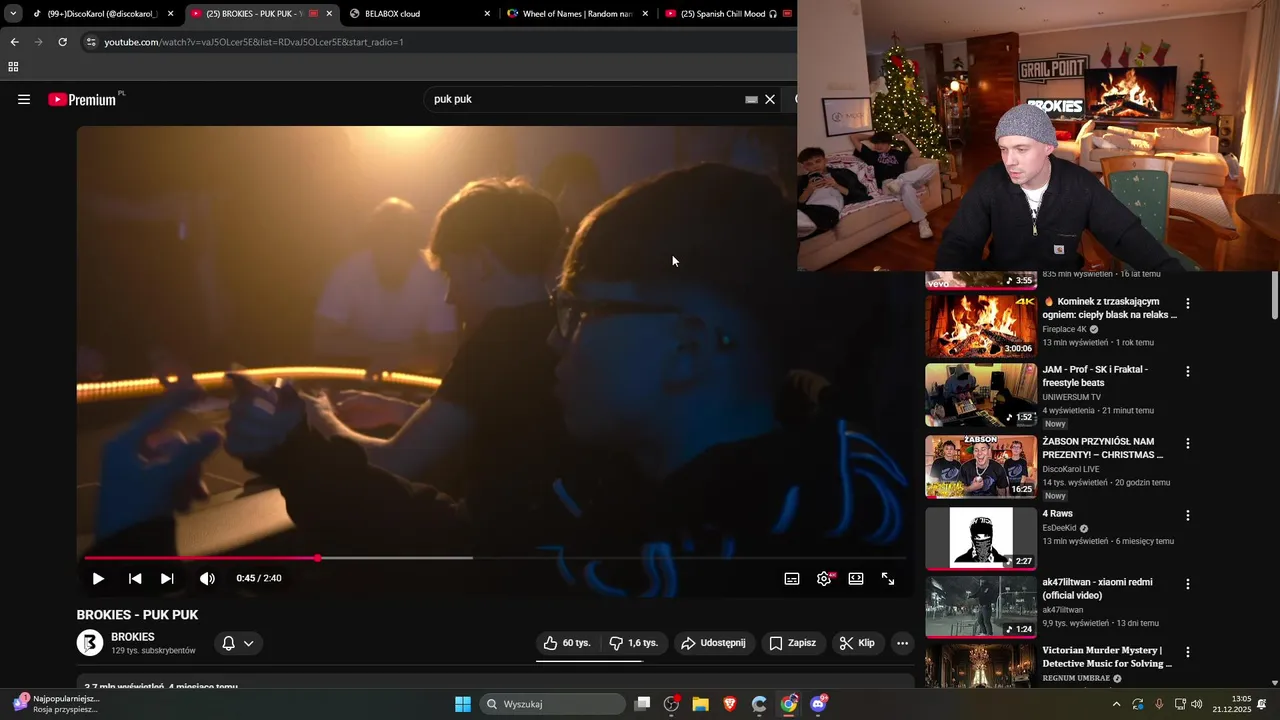The height and width of the screenshot is (720, 1280).
Task: Click the Udostępnij share button
Action: point(714,643)
